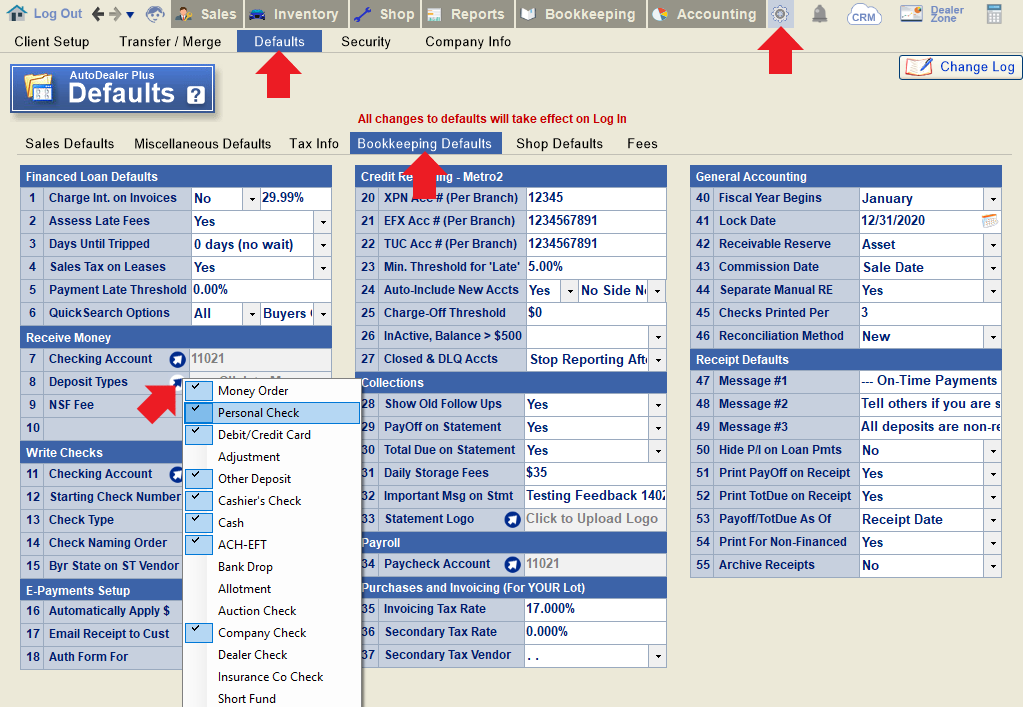Switch to Security tab
The height and width of the screenshot is (707, 1023).
[365, 42]
